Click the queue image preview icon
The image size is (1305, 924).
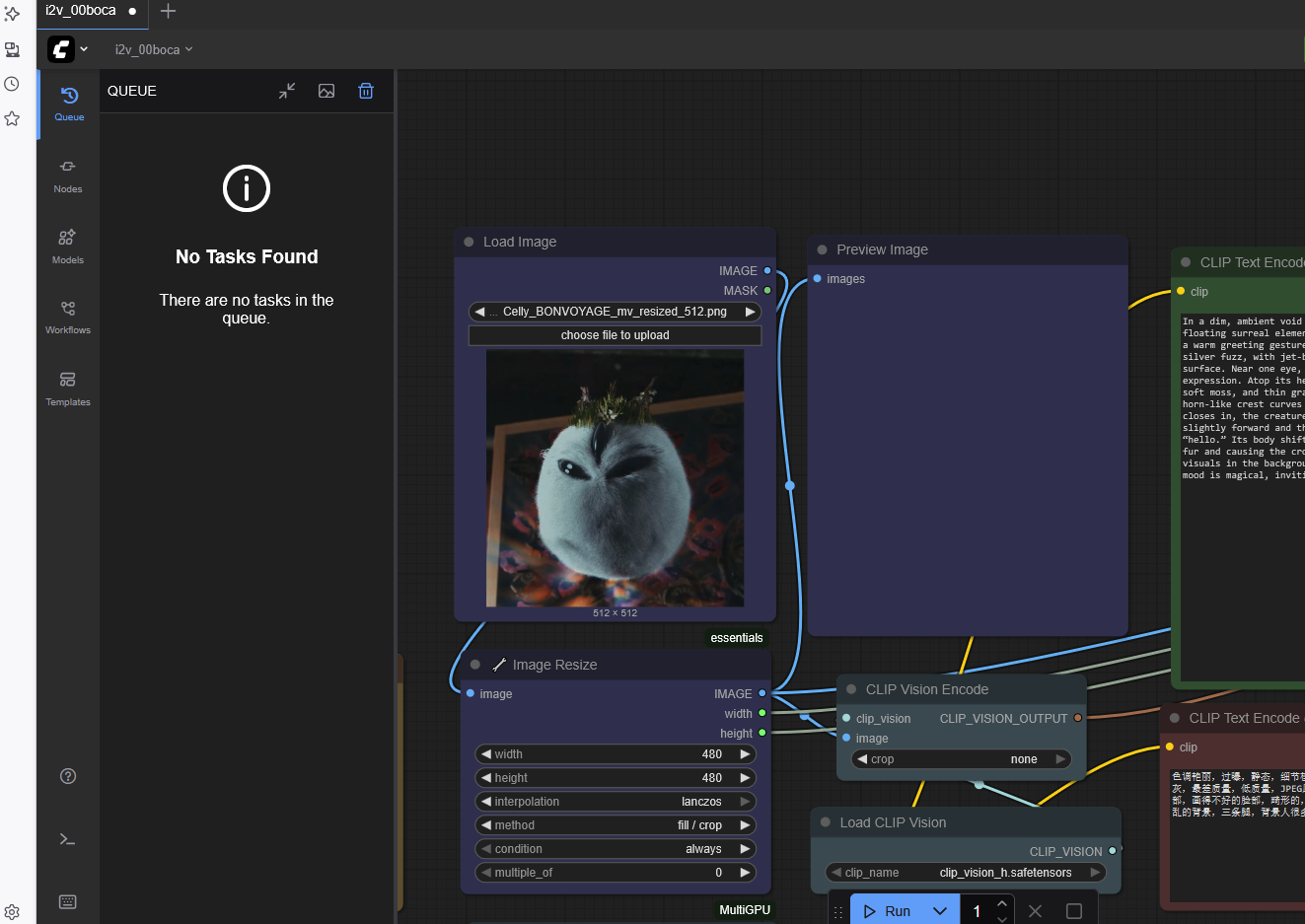coord(326,91)
